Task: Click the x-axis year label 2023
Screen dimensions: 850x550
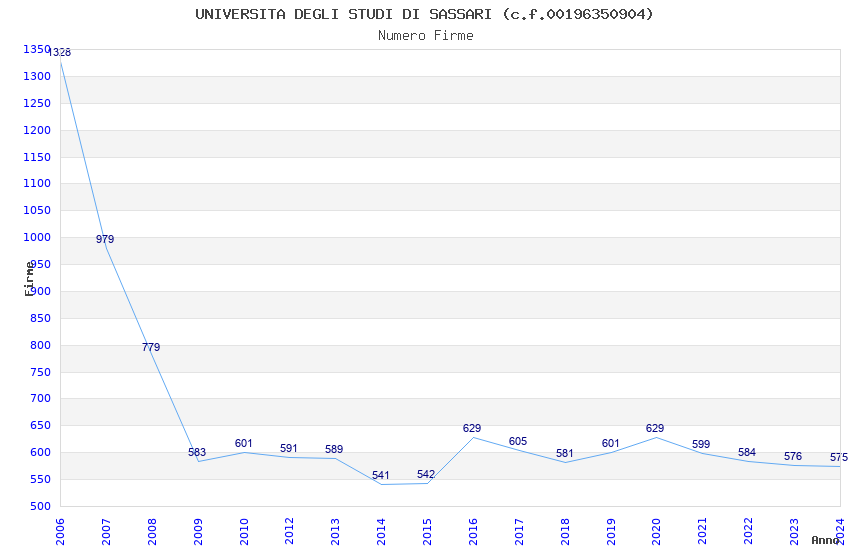Action: (x=795, y=532)
